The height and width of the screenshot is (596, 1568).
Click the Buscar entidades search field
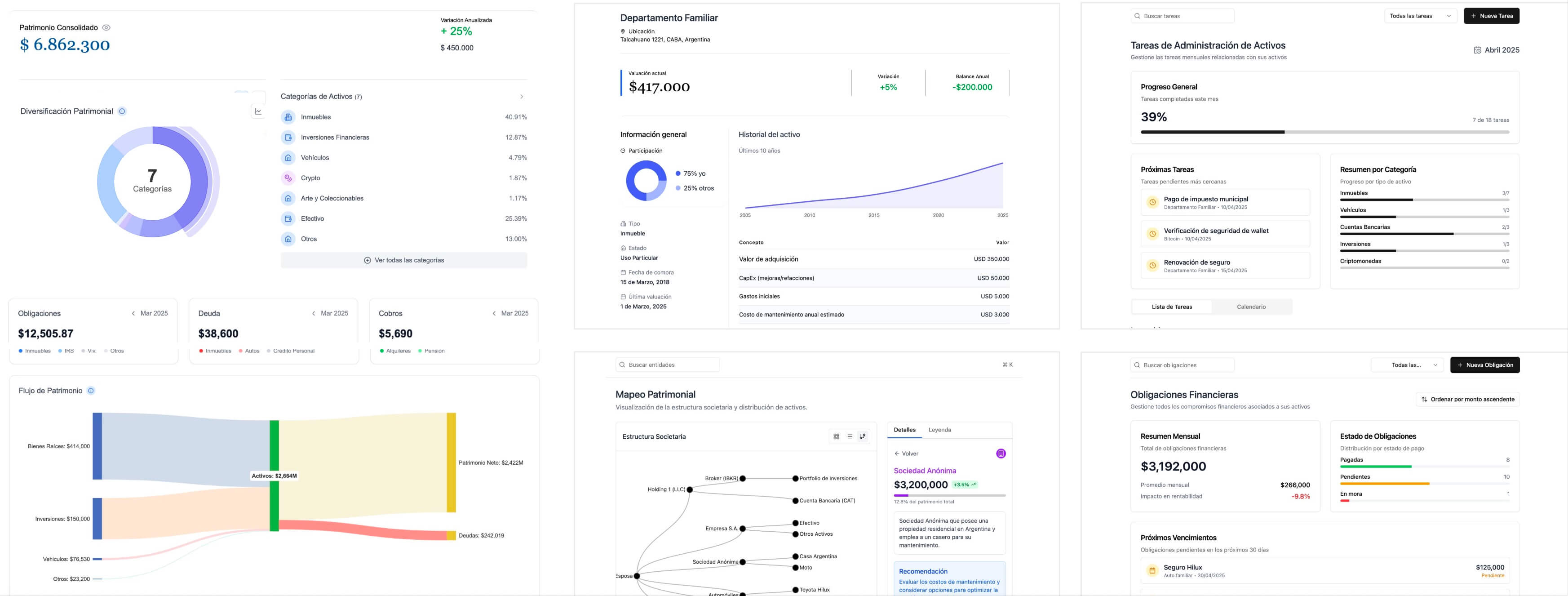(667, 365)
